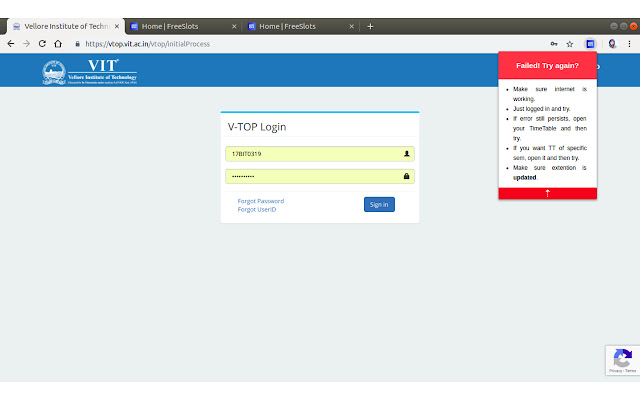Switch to the second Home | FreeSlots tab

[x=300, y=26]
